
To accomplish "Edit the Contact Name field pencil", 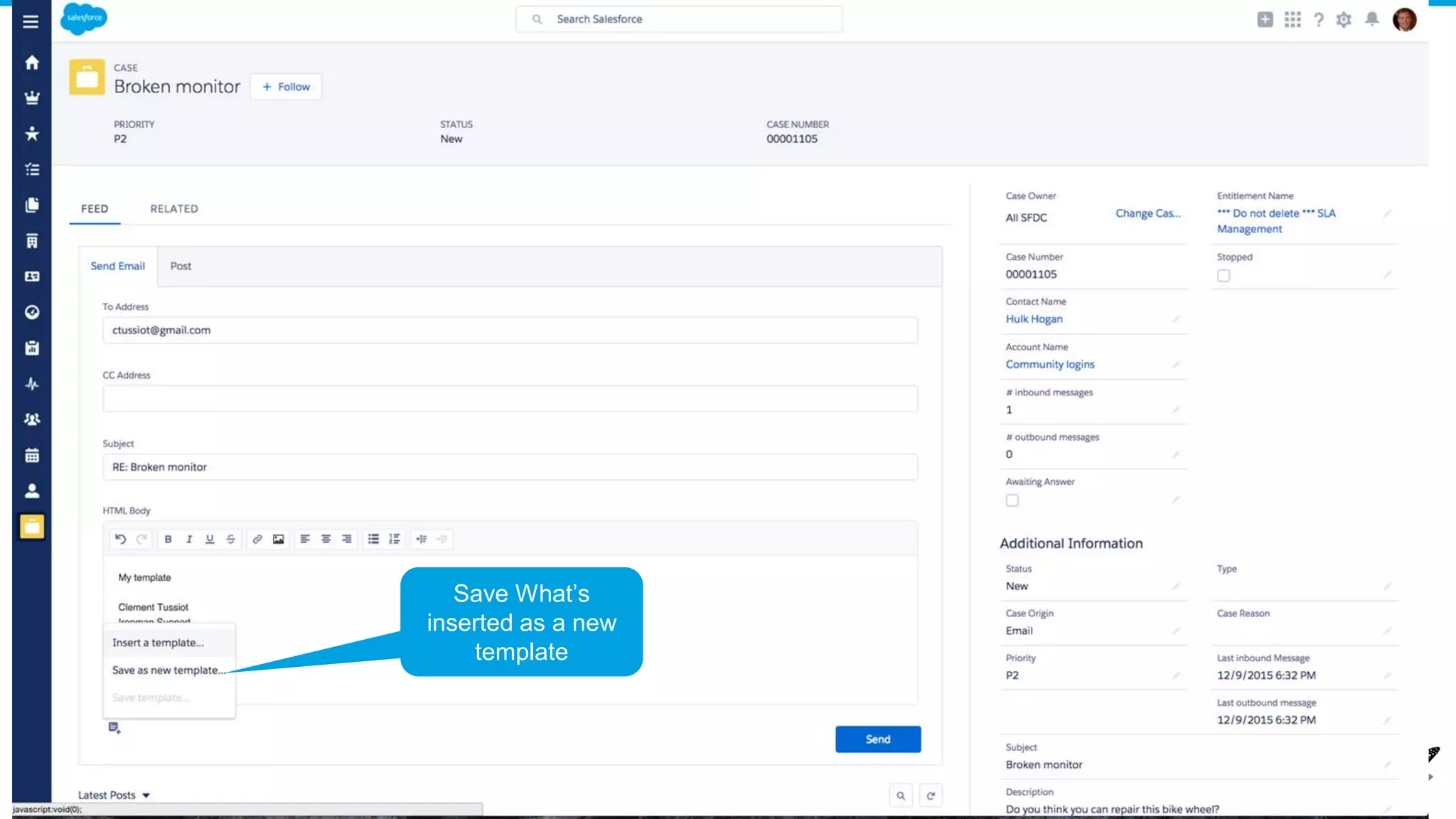I will (1176, 319).
